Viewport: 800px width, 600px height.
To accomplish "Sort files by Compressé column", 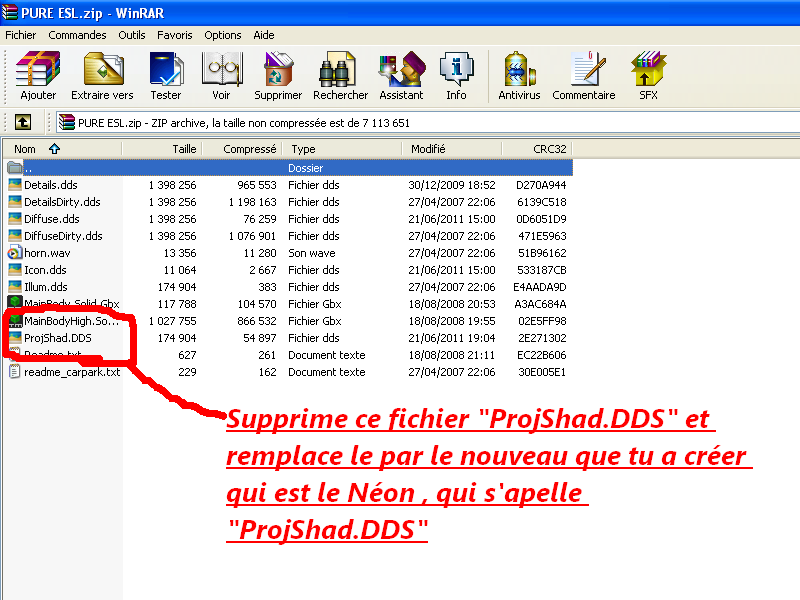I will click(243, 149).
